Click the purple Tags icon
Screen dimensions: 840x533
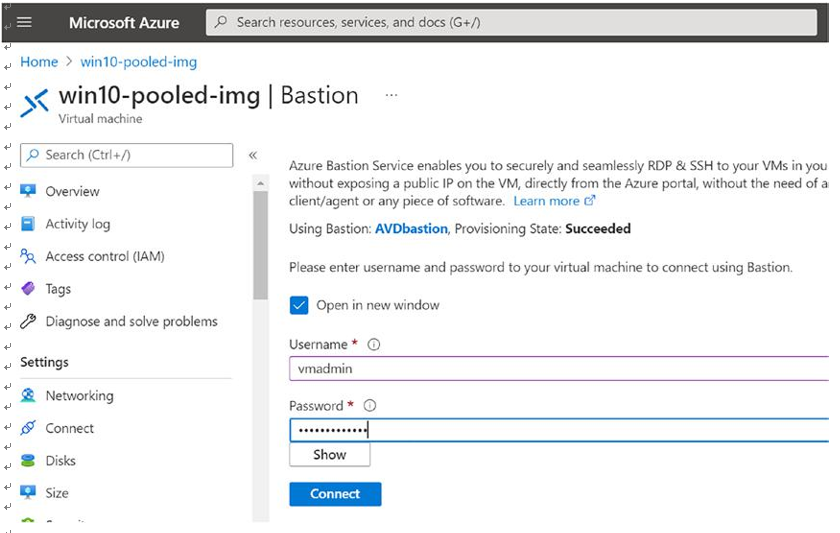click(28, 289)
